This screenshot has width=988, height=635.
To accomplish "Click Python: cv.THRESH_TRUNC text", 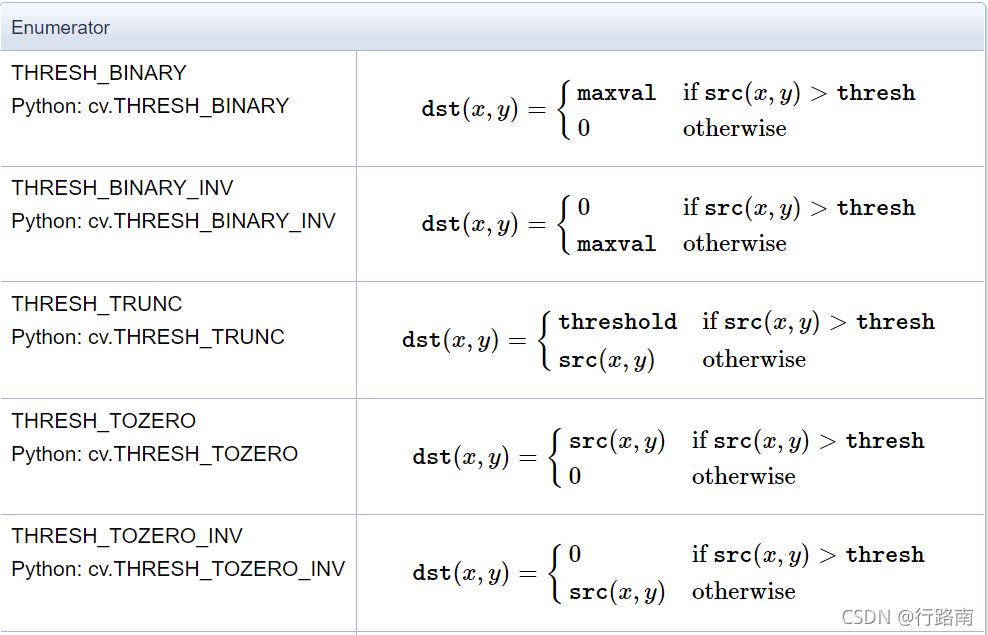I will point(148,337).
